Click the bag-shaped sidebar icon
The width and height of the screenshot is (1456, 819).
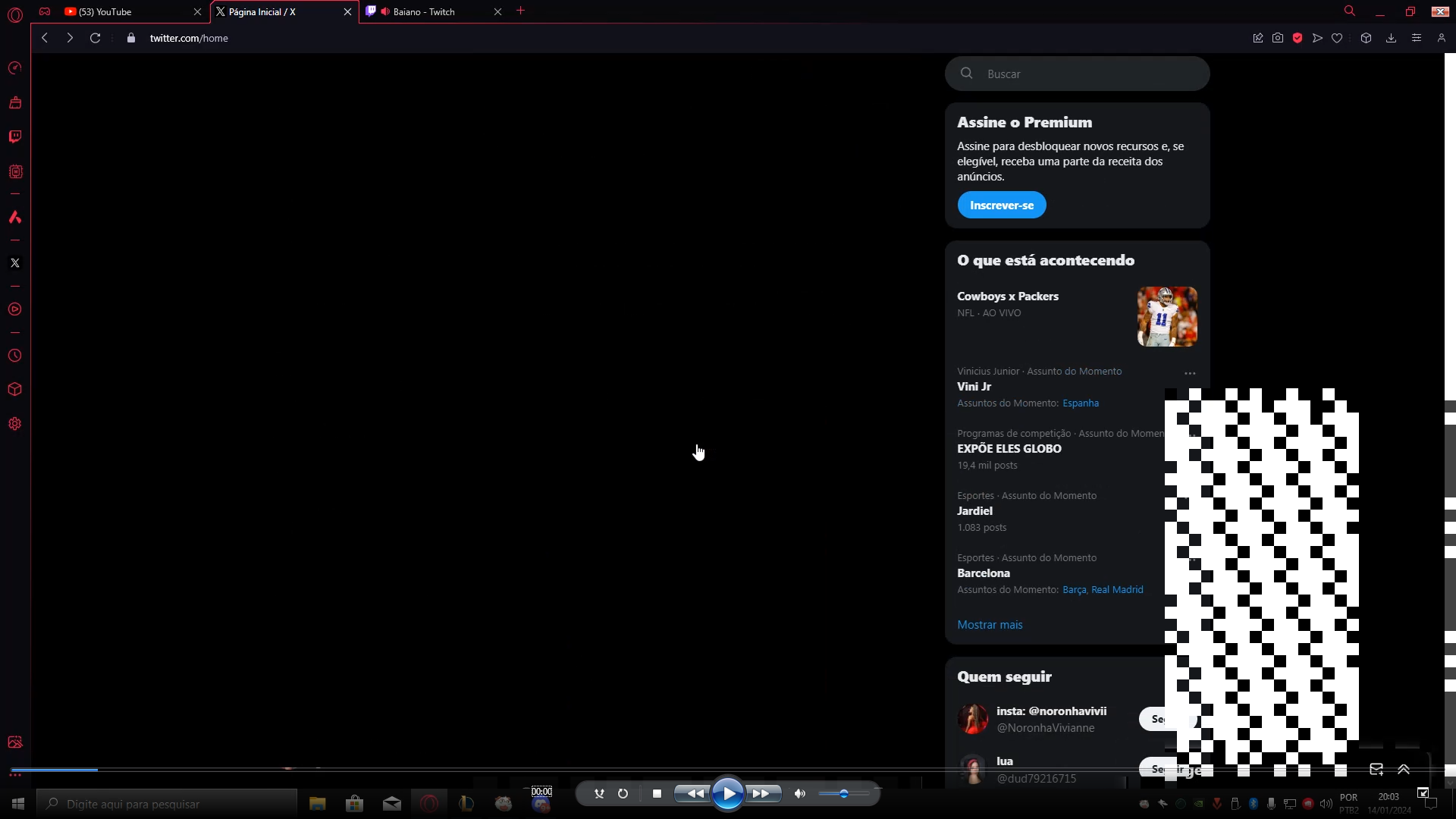click(x=14, y=102)
